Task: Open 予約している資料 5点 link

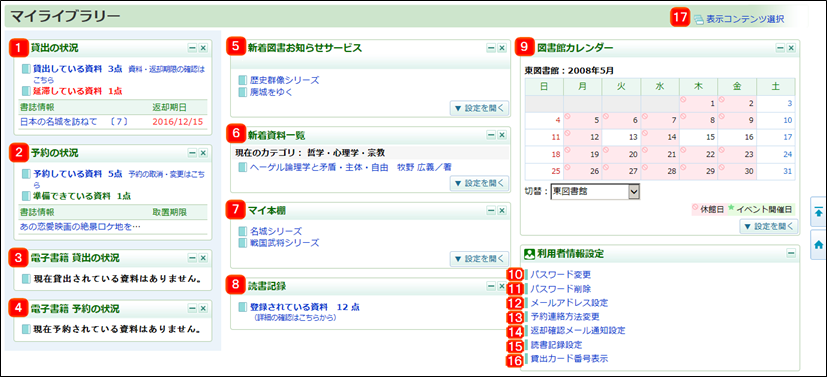Action: pos(78,173)
